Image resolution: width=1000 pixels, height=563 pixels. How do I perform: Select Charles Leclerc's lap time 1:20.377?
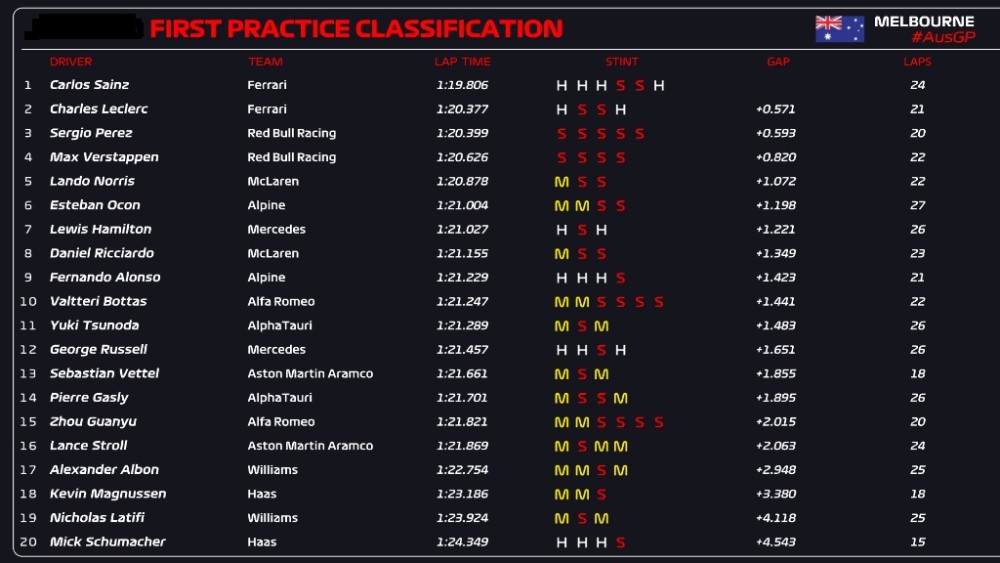462,109
